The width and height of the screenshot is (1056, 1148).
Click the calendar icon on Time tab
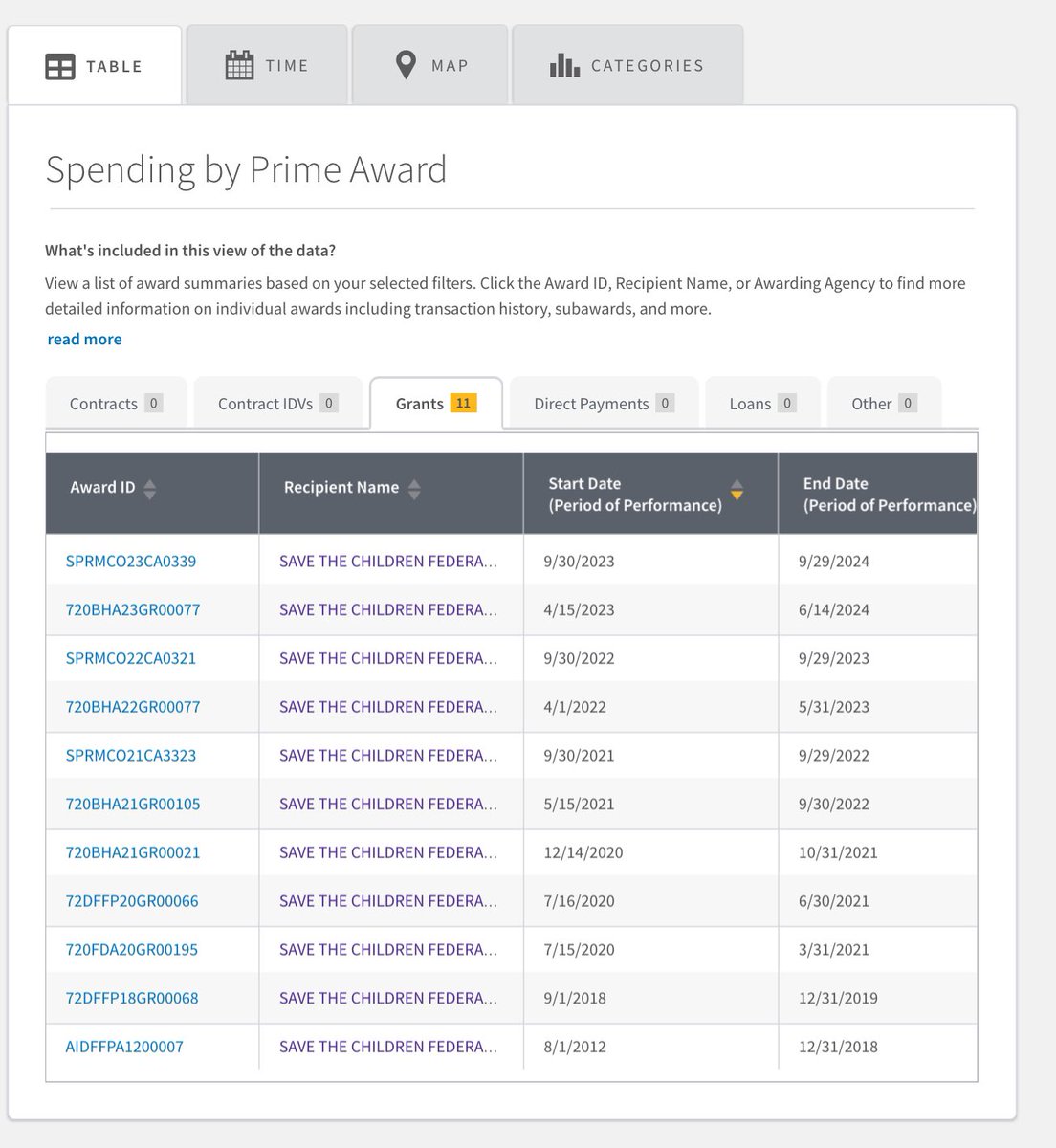point(238,65)
